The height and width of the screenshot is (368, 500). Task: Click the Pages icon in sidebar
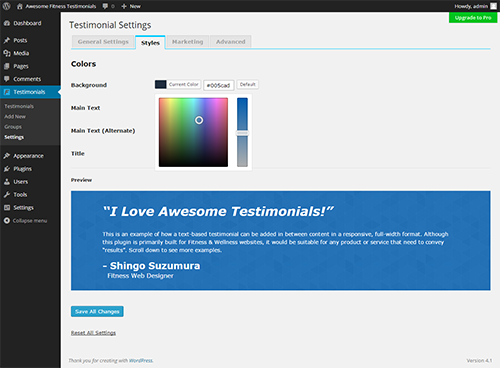7,66
